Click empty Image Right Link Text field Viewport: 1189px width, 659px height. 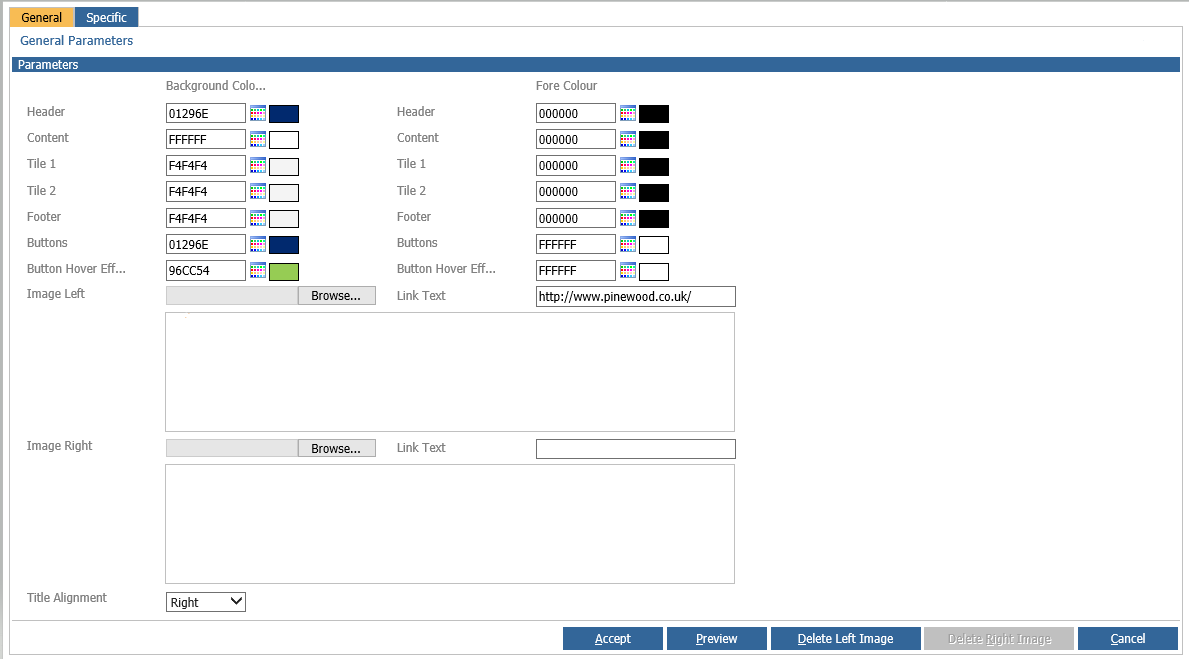pos(635,449)
